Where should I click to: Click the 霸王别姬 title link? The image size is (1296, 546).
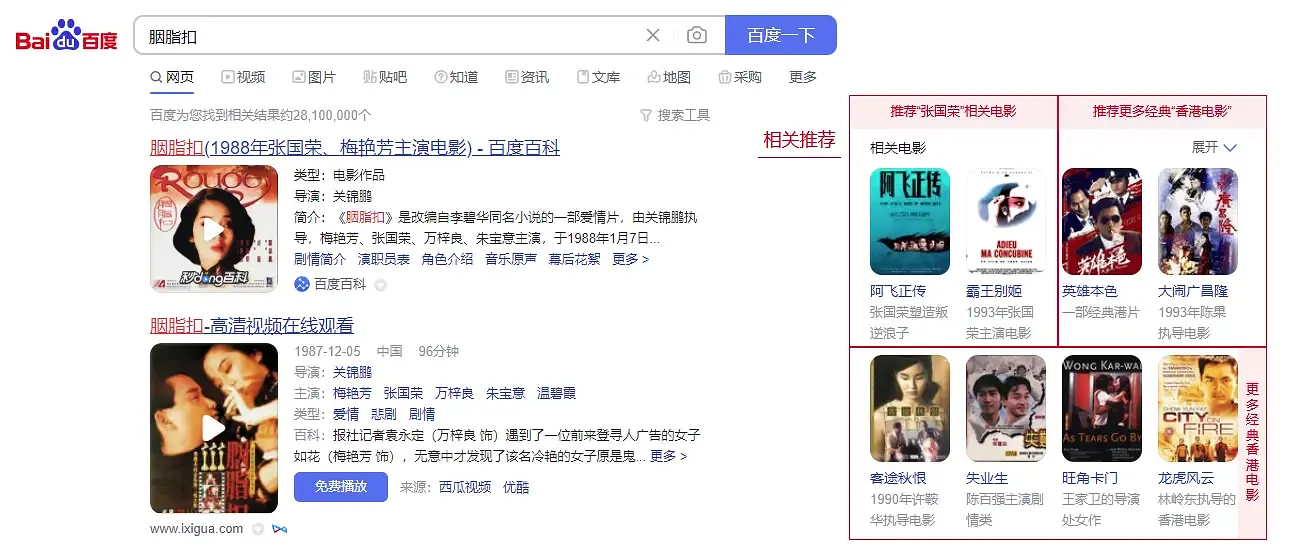[994, 291]
